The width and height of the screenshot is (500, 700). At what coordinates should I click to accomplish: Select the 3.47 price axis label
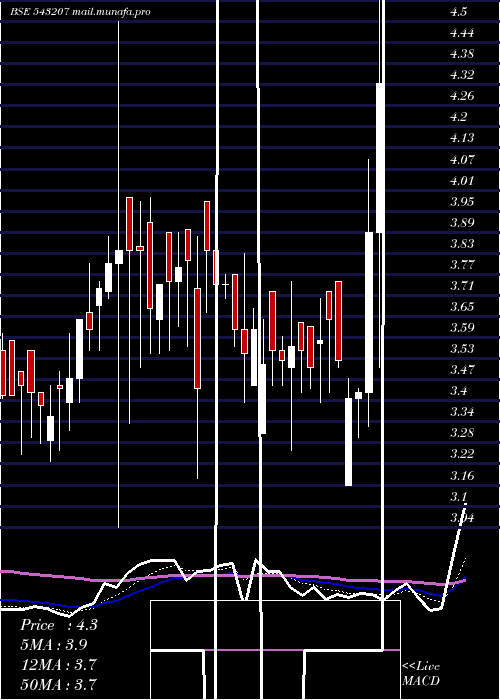pyautogui.click(x=462, y=370)
